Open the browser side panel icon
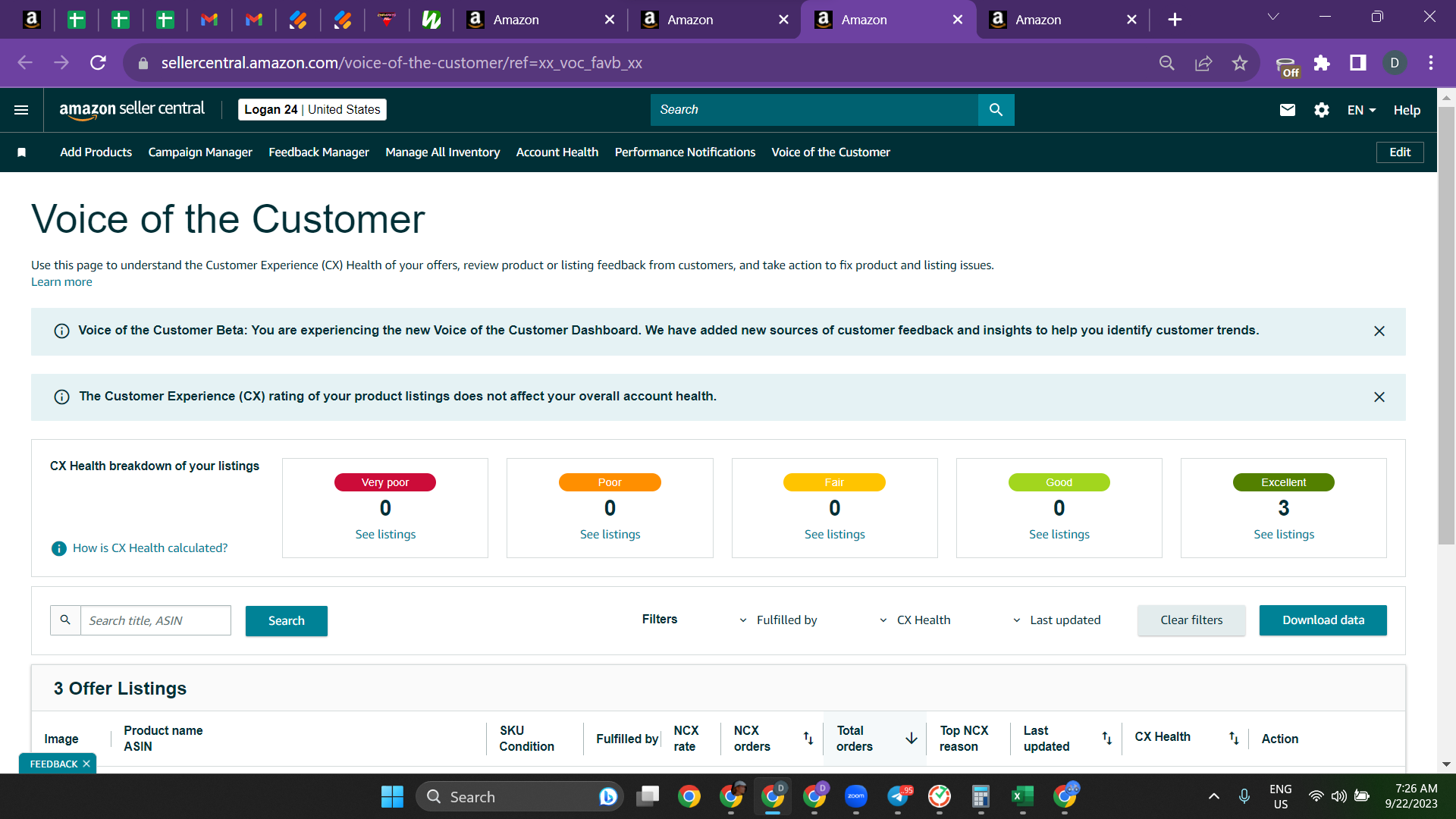Image resolution: width=1456 pixels, height=819 pixels. click(x=1358, y=63)
